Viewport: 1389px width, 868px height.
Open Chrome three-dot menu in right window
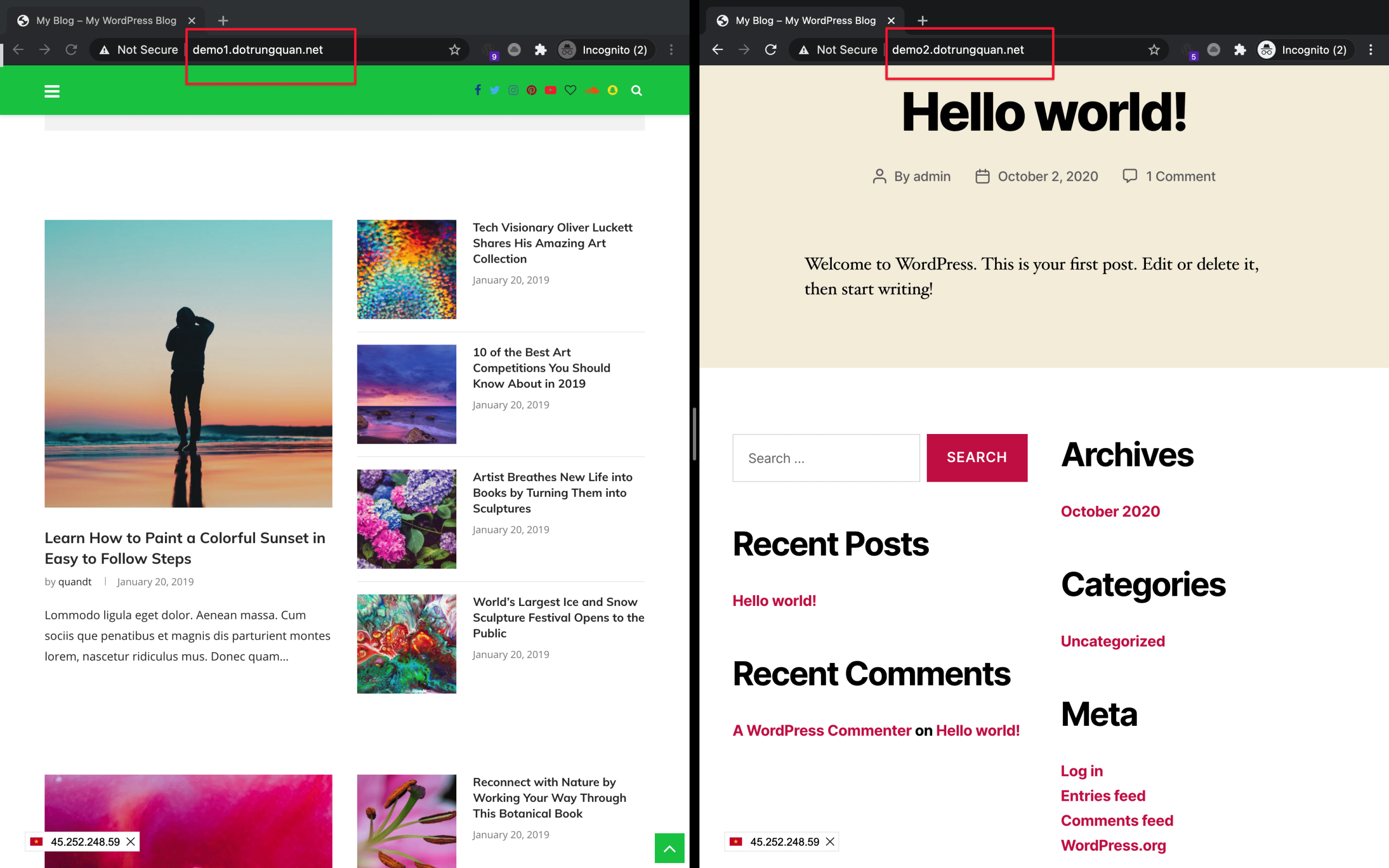point(1371,50)
